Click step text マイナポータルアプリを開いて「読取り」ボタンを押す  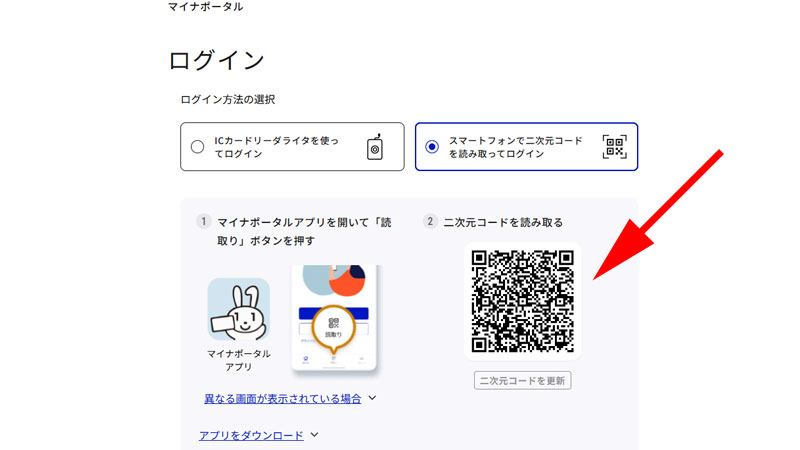coord(304,232)
